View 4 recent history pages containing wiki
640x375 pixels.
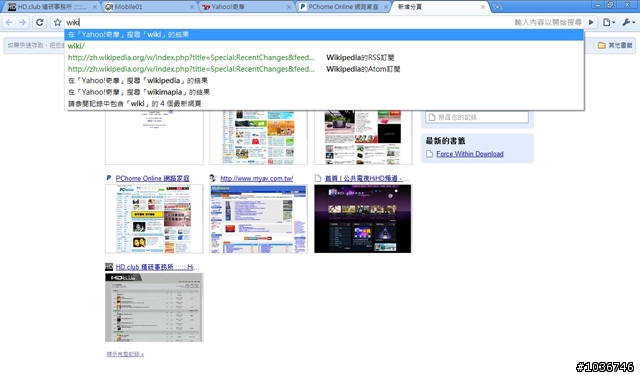coord(324,104)
